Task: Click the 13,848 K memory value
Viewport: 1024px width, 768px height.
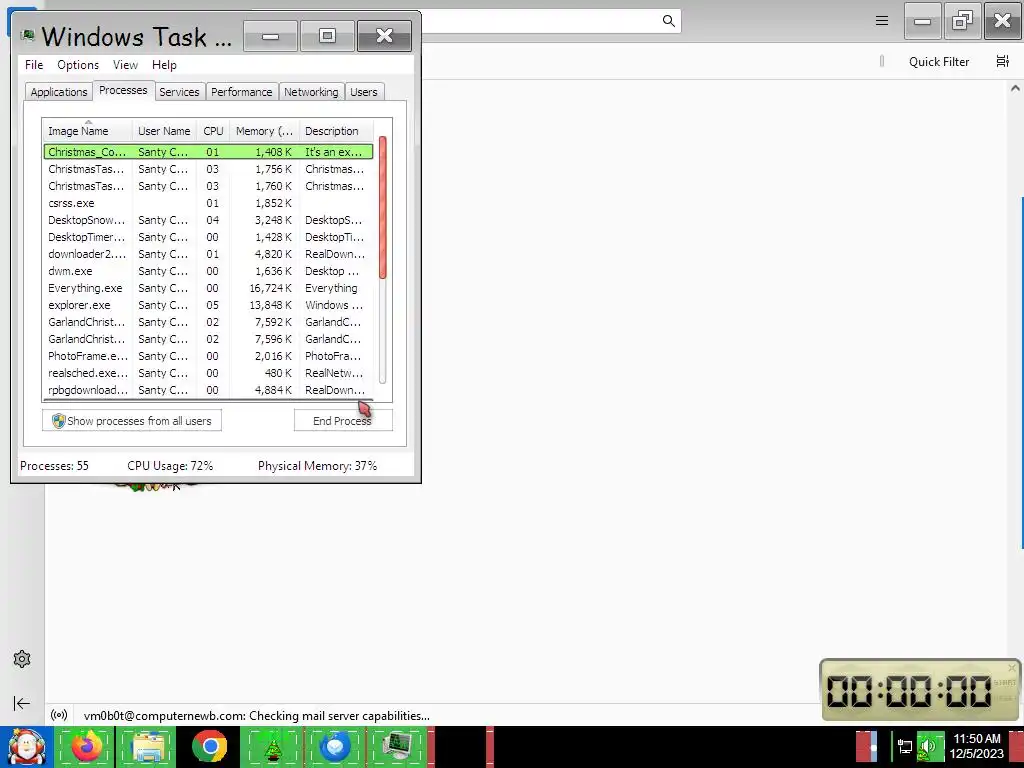Action: [x=270, y=305]
